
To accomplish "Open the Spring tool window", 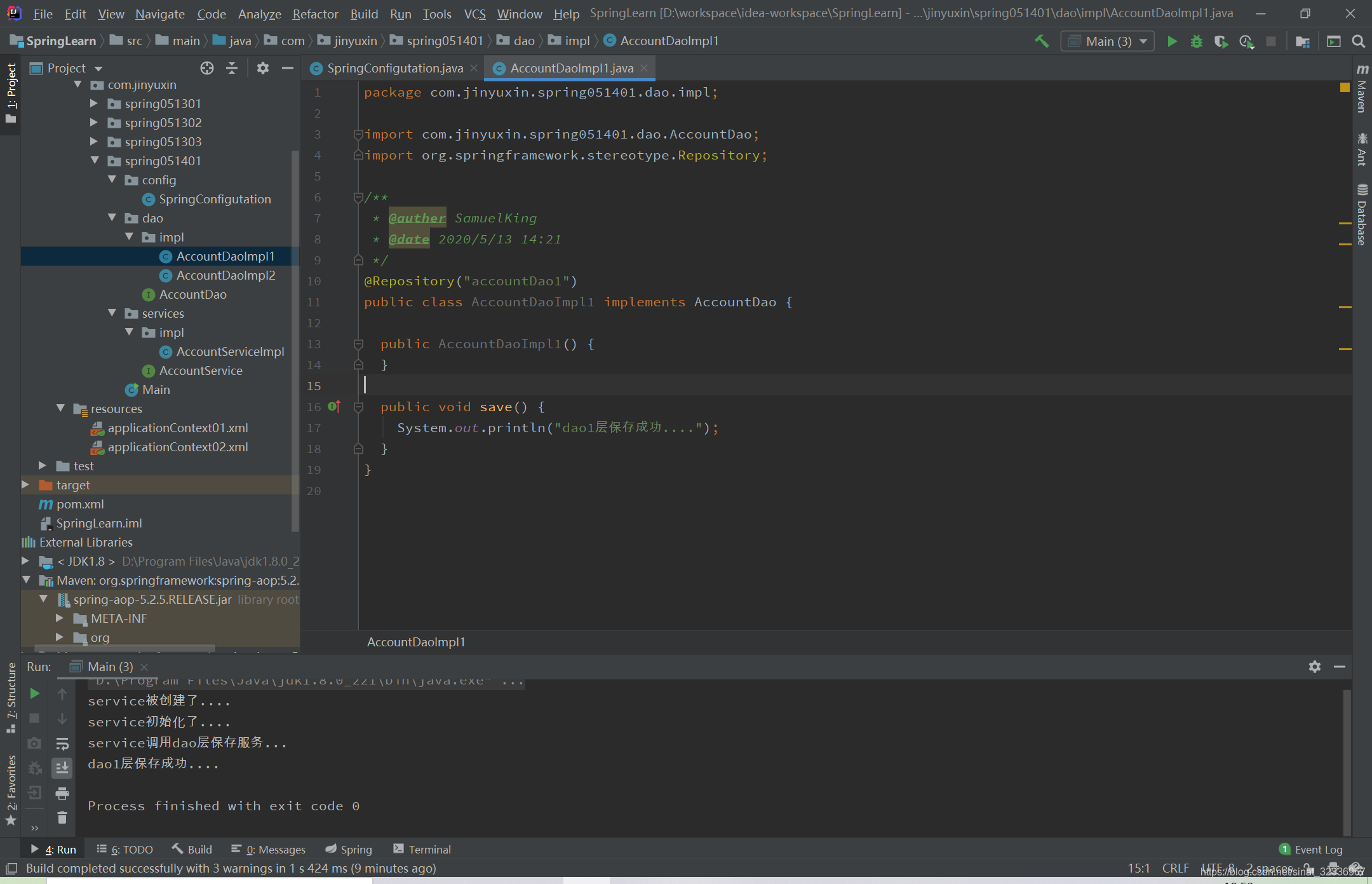I will click(x=349, y=850).
